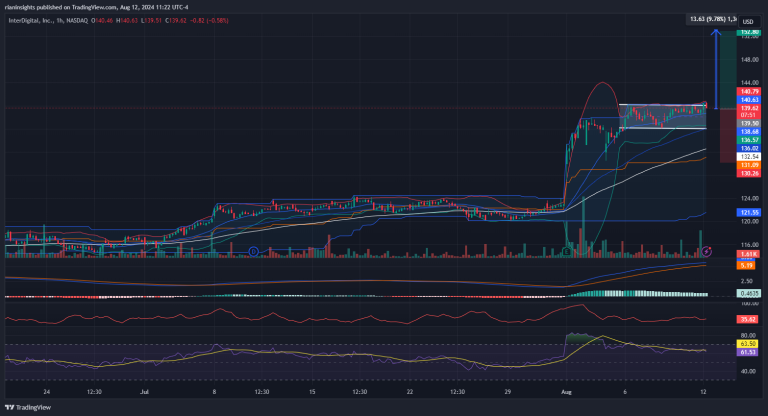
Task: Click the 152.80 green target price label
Action: coord(746,32)
